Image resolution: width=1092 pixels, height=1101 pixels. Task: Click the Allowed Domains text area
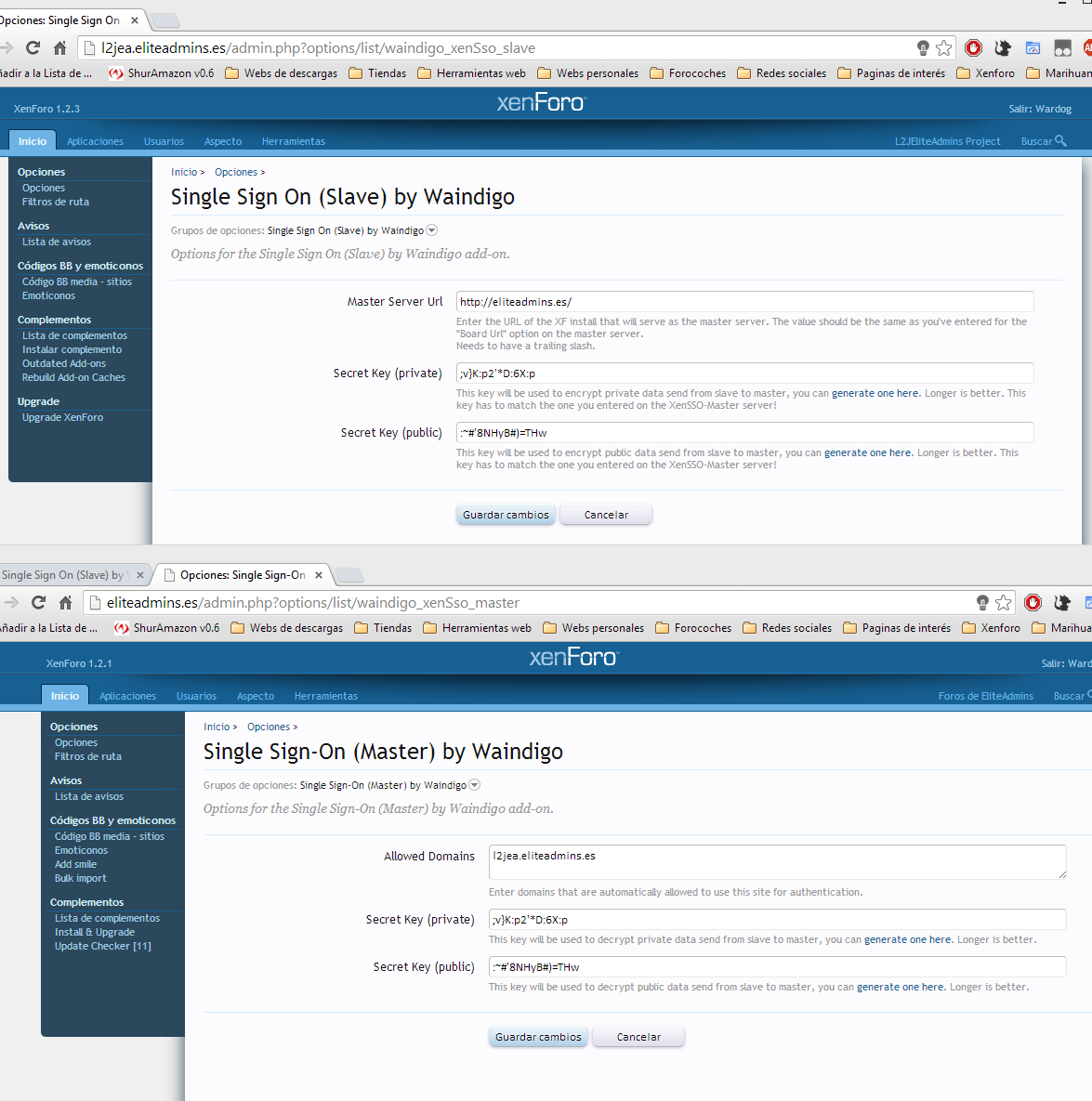pos(776,861)
